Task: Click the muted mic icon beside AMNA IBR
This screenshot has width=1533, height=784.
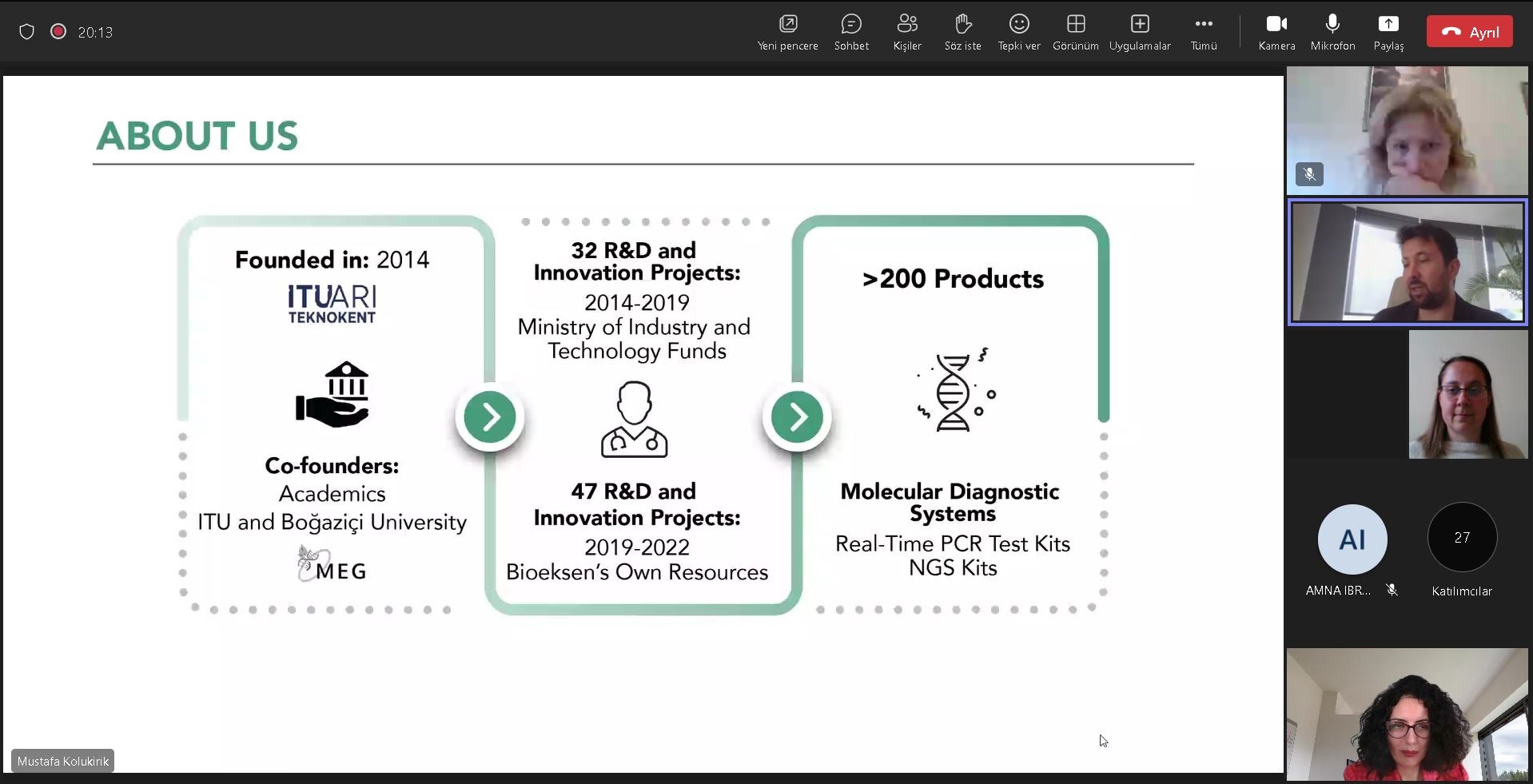Action: [1392, 590]
